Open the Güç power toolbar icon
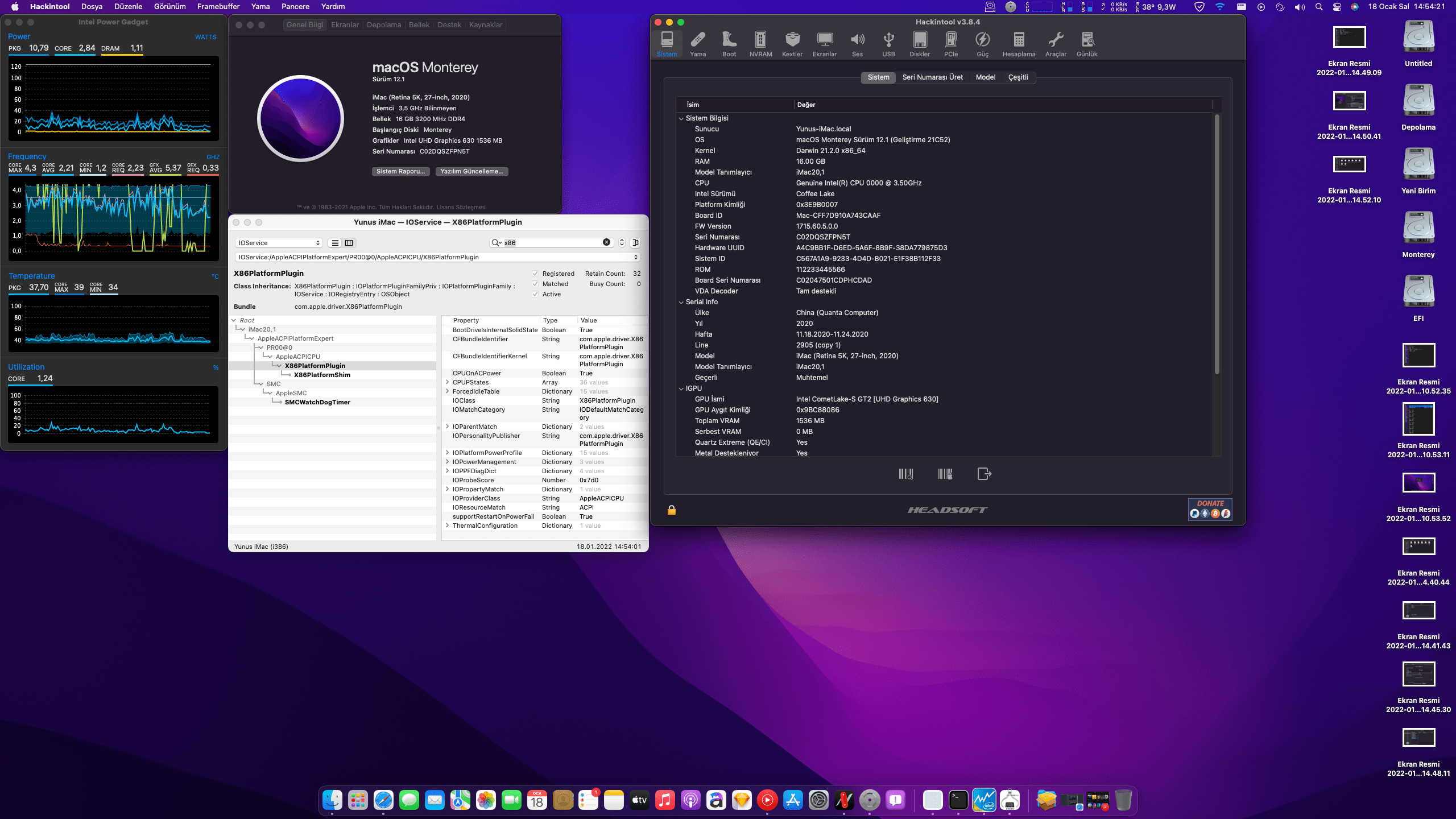The width and height of the screenshot is (1456, 819). point(983,44)
